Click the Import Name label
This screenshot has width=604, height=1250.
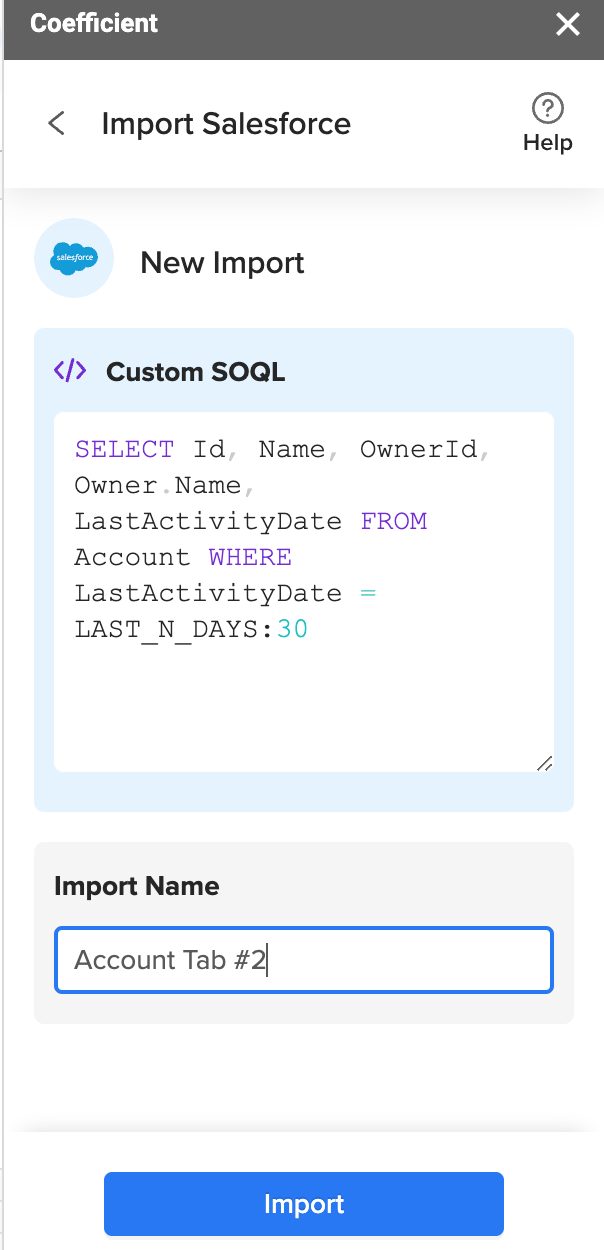pyautogui.click(x=137, y=886)
